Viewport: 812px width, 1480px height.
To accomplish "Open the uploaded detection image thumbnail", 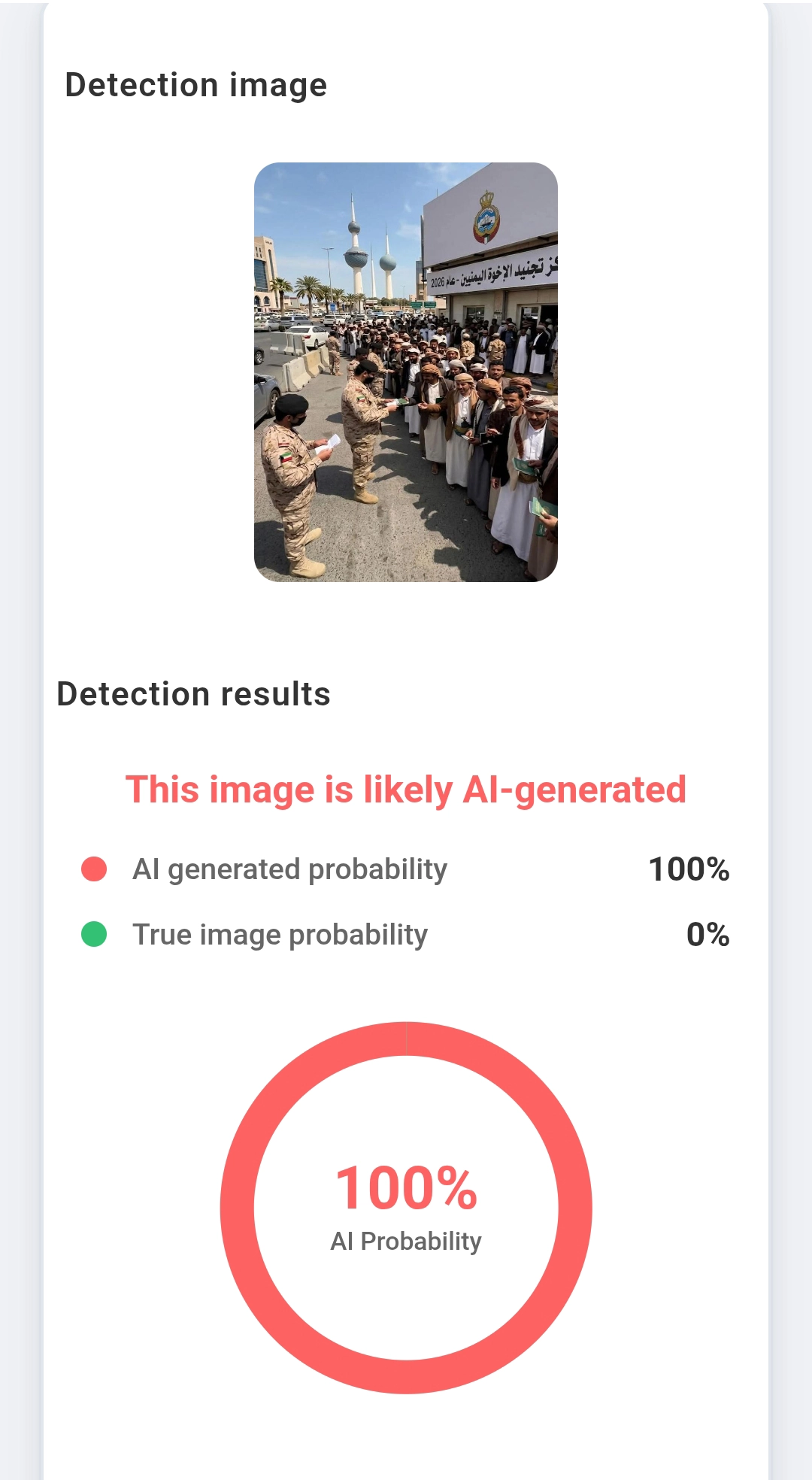I will 406,372.
